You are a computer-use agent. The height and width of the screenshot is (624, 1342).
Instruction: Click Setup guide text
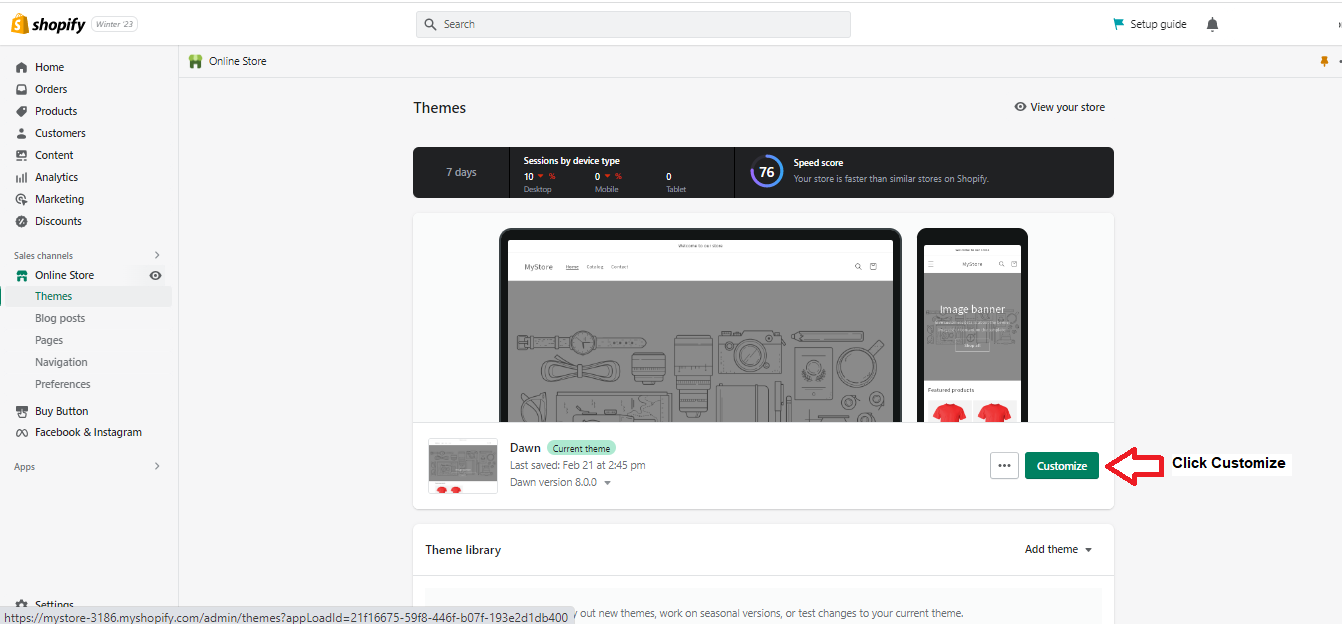(x=1158, y=24)
